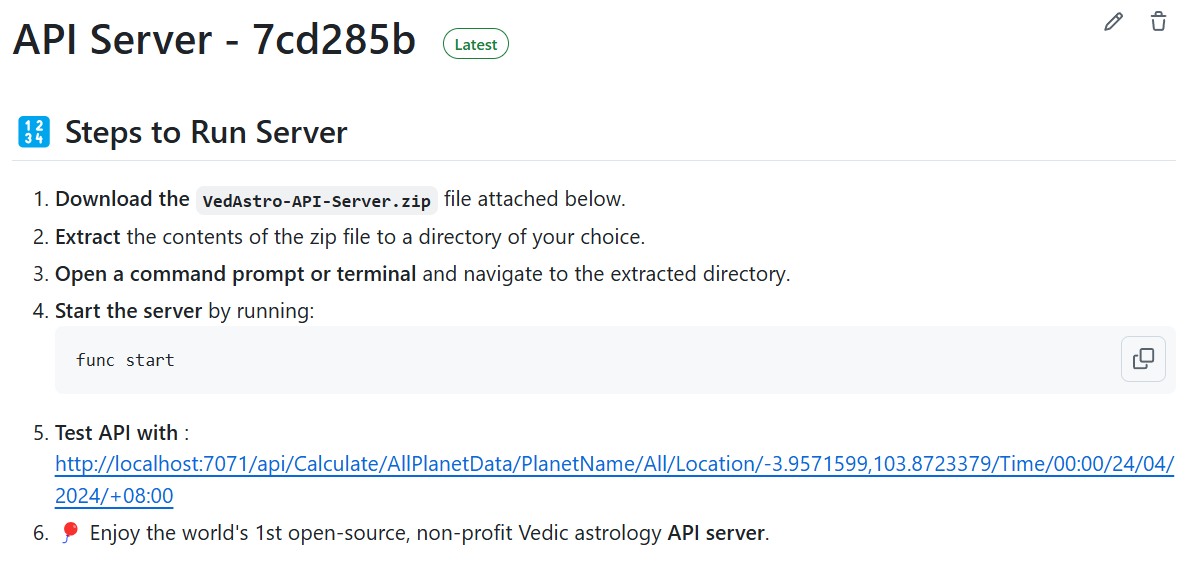Click the numbers emoji beside Steps heading
Screen dimensions: 1189x563
tap(33, 132)
